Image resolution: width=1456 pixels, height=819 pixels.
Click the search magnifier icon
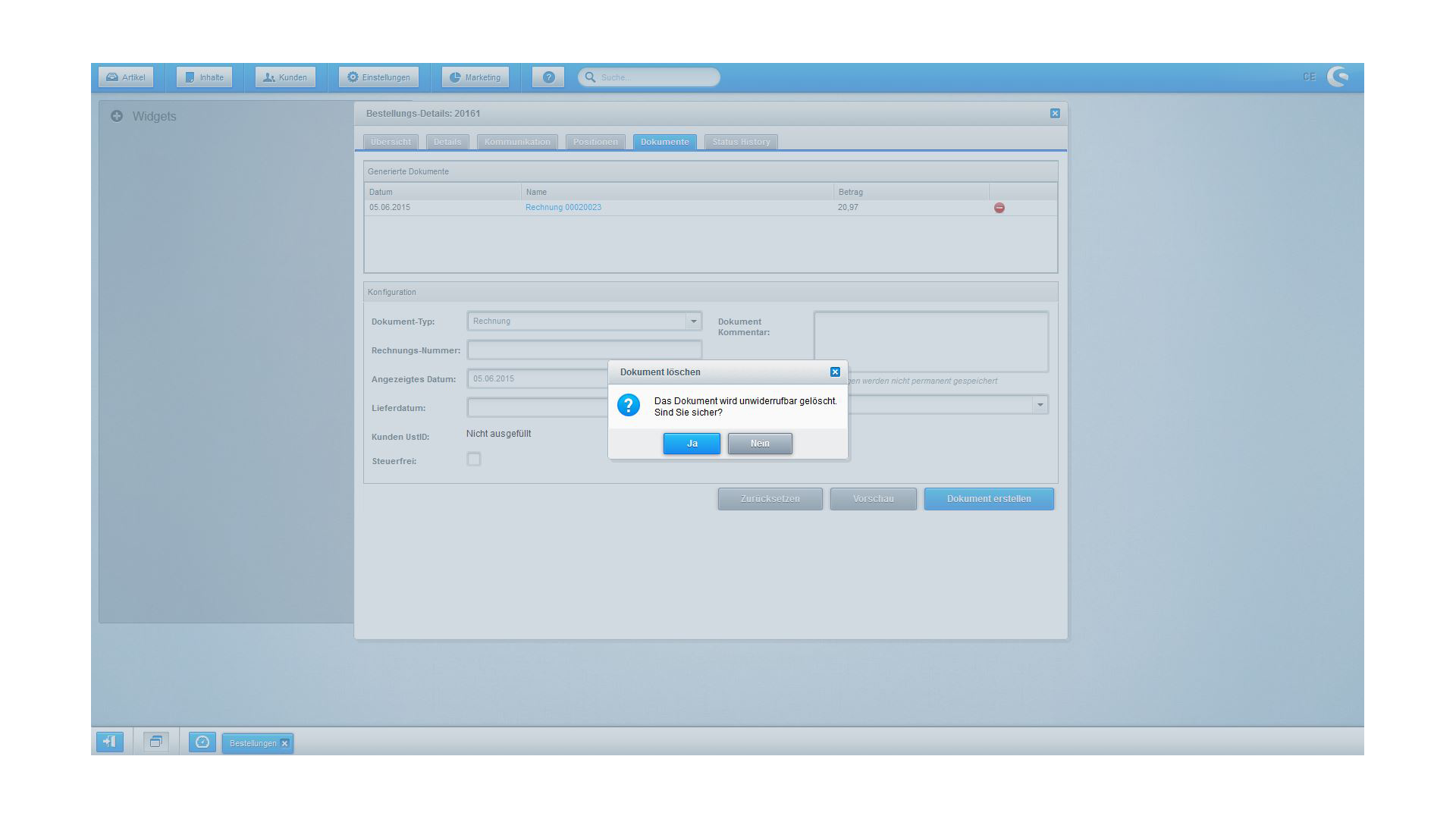(x=590, y=77)
